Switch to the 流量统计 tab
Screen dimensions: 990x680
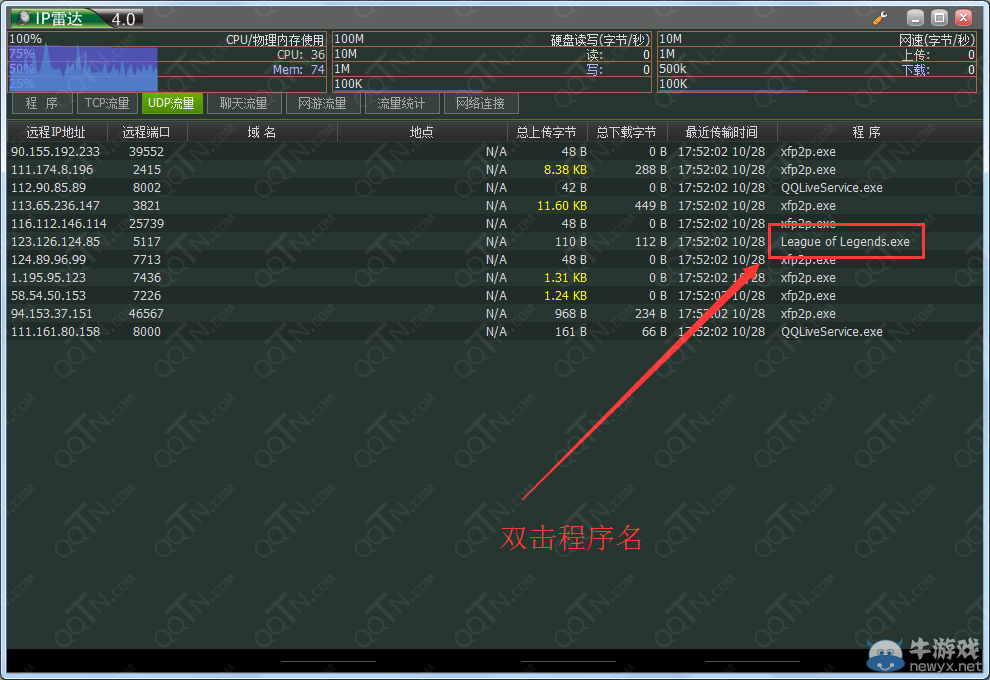coord(402,103)
